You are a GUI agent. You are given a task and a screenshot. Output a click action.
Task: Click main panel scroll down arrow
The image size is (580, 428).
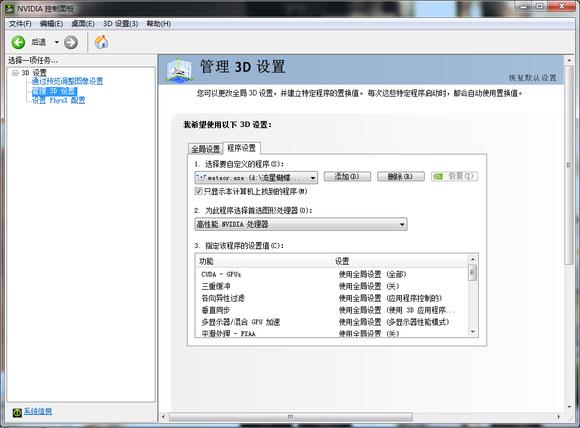(x=569, y=407)
